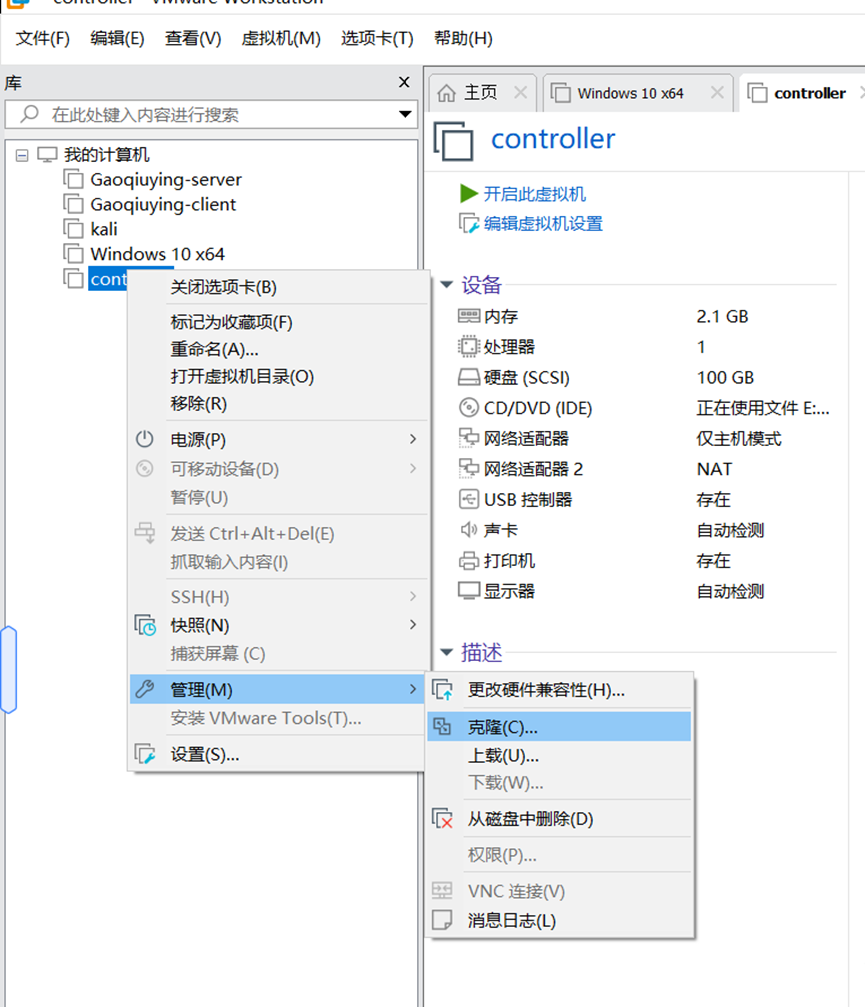Open the library search dropdown arrow
865x1007 pixels.
(x=405, y=114)
